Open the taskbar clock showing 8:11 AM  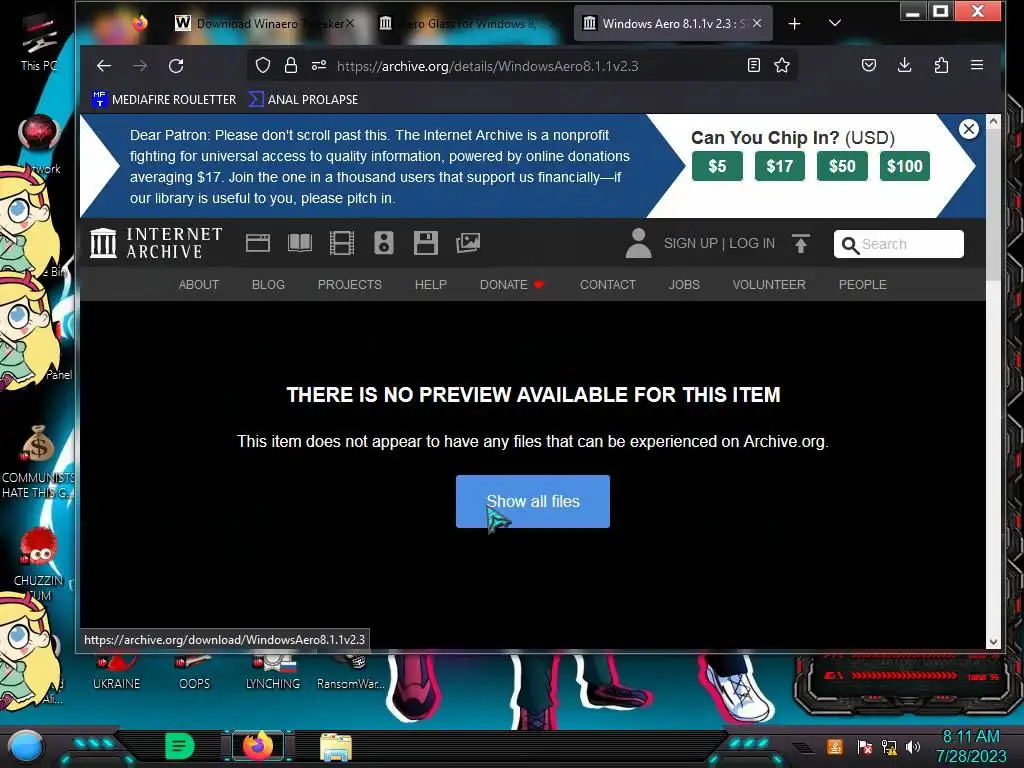tap(971, 746)
